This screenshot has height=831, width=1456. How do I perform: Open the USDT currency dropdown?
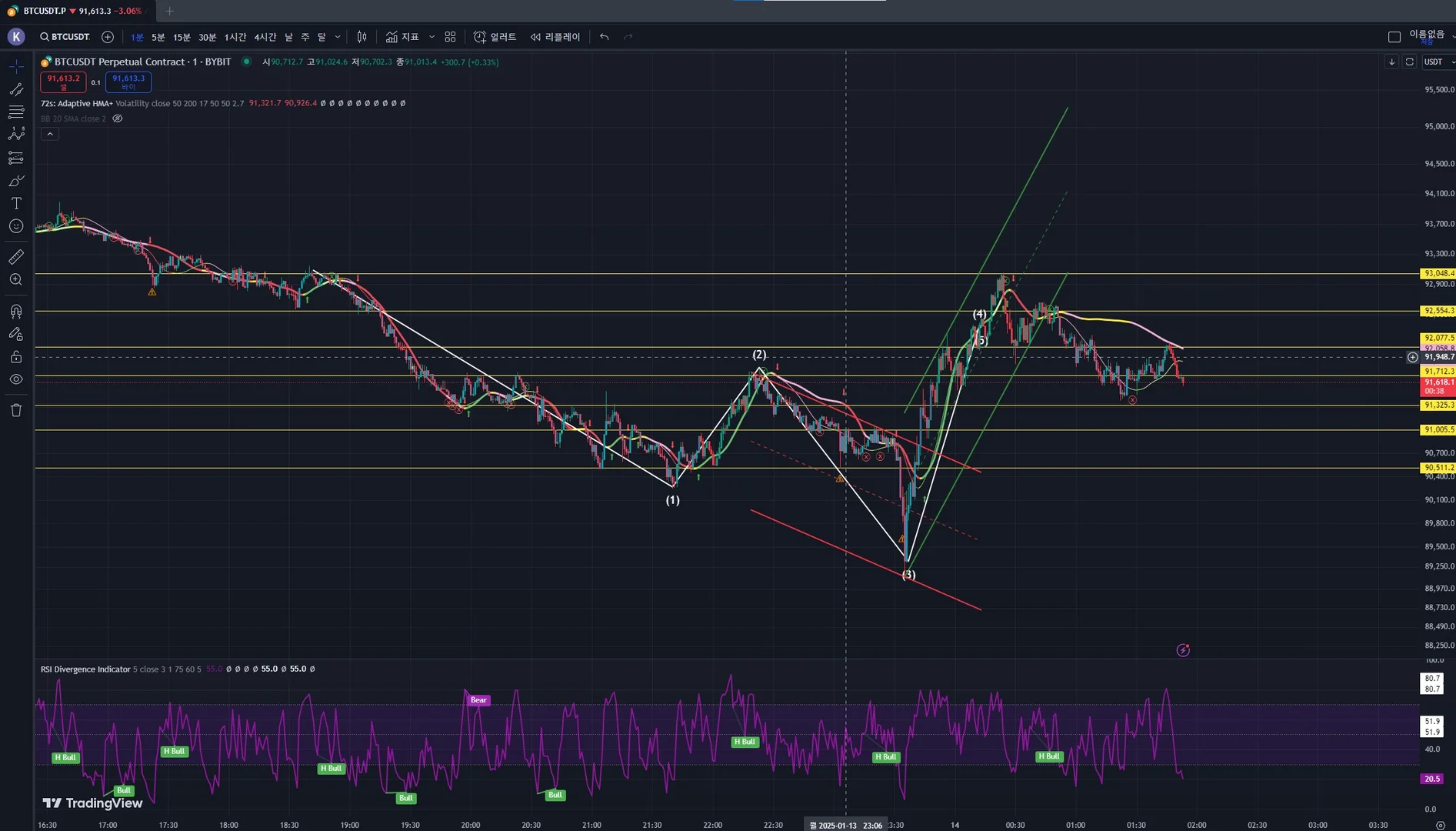(x=1437, y=62)
